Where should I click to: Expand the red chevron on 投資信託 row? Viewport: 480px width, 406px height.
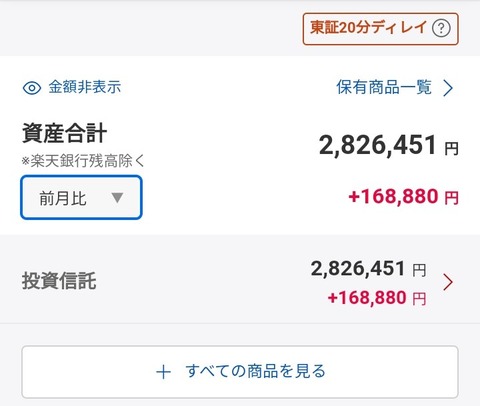pos(448,282)
